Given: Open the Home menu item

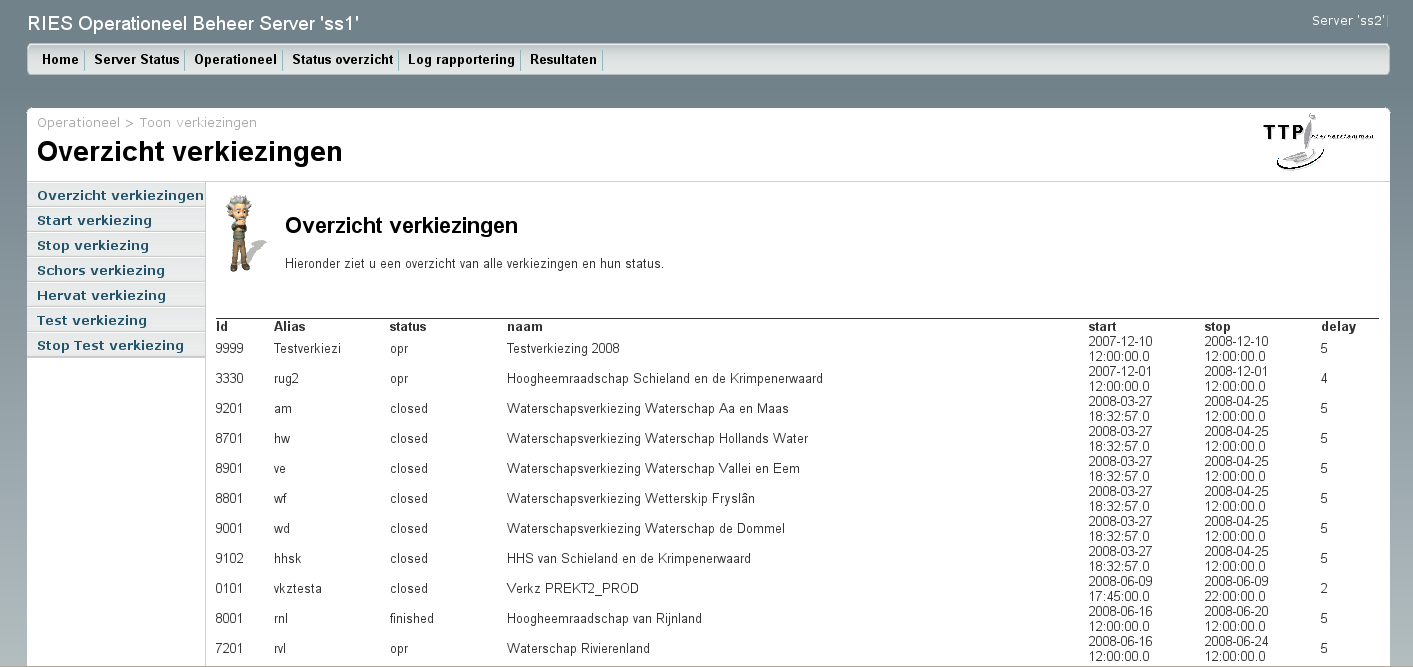Looking at the screenshot, I should [60, 60].
